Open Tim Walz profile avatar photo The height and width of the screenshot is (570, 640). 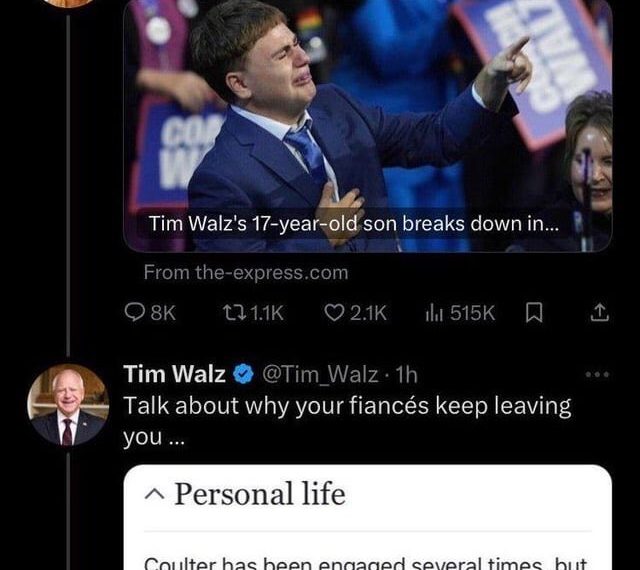68,405
